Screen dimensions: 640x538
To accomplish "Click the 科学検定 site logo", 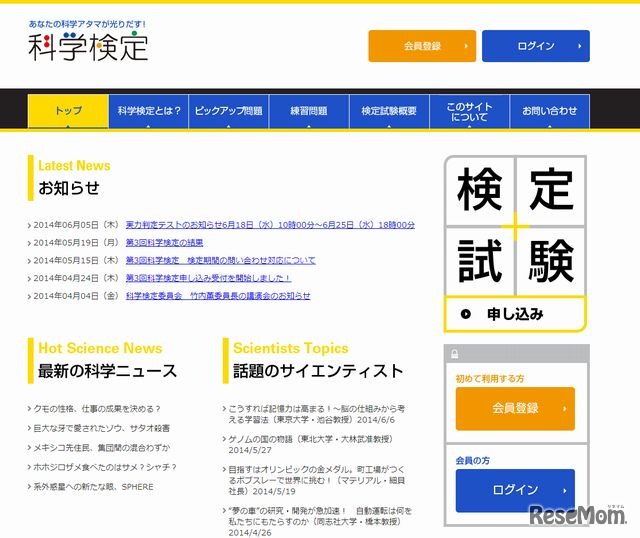I will tap(88, 47).
